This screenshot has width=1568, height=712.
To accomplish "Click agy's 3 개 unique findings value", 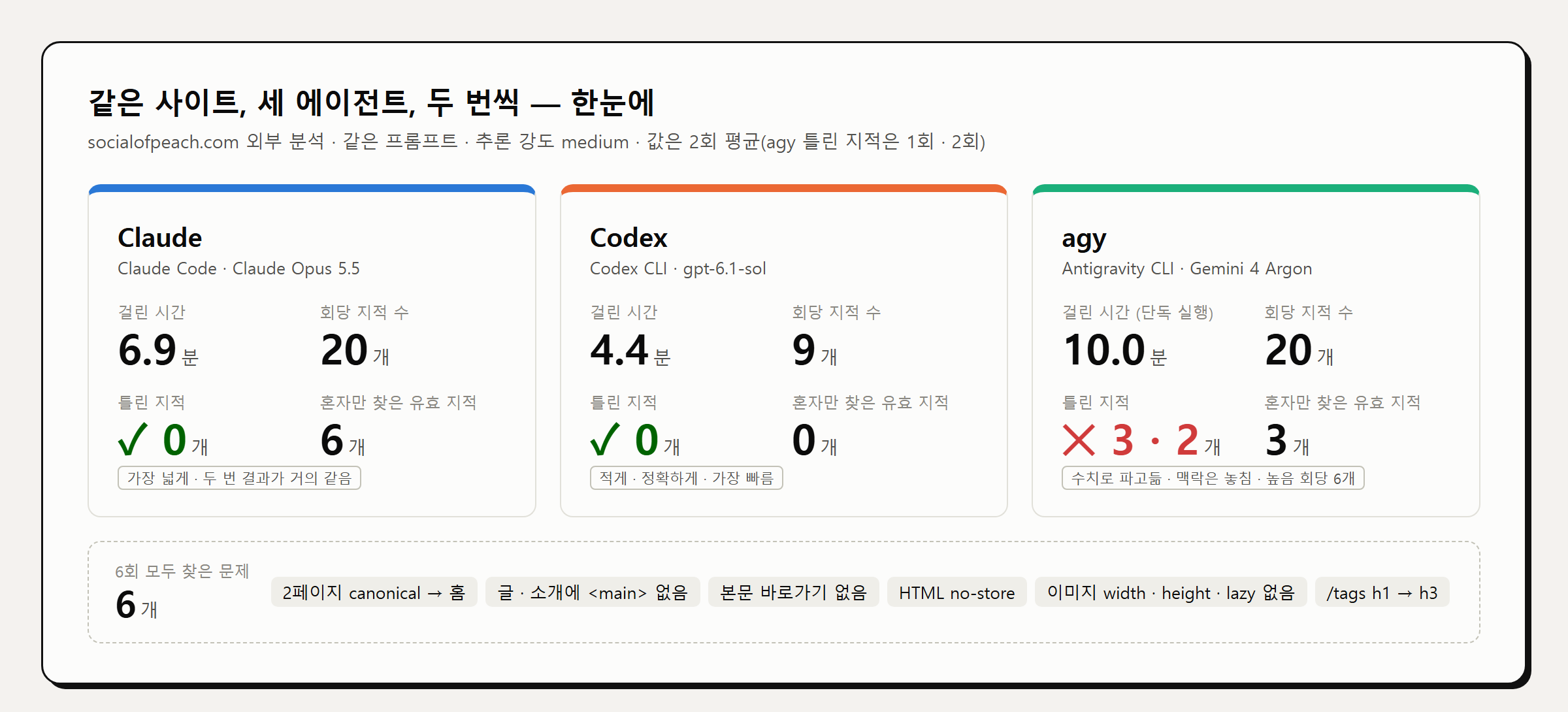I will (x=1287, y=441).
